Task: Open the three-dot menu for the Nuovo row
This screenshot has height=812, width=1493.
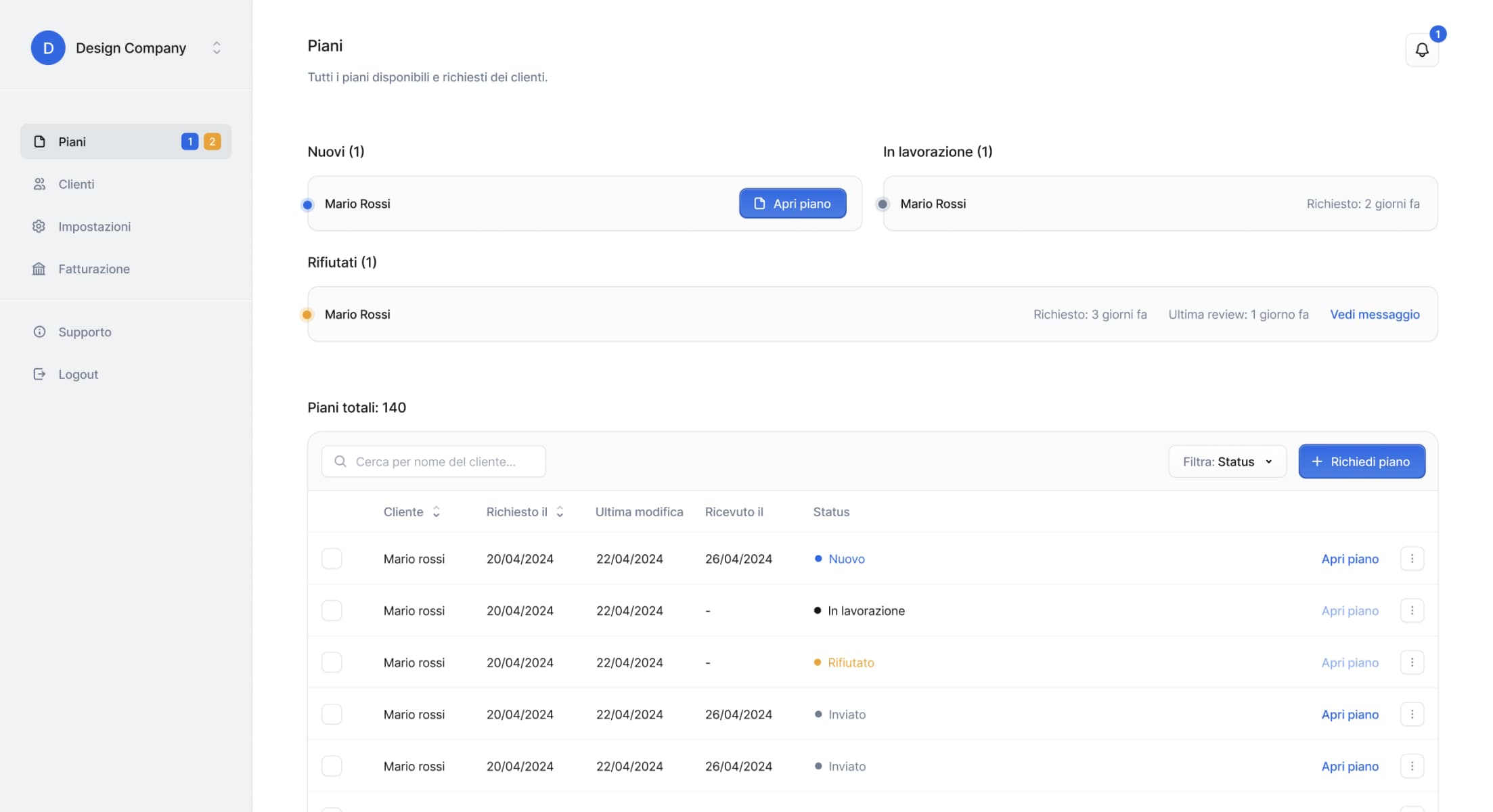Action: click(1412, 559)
